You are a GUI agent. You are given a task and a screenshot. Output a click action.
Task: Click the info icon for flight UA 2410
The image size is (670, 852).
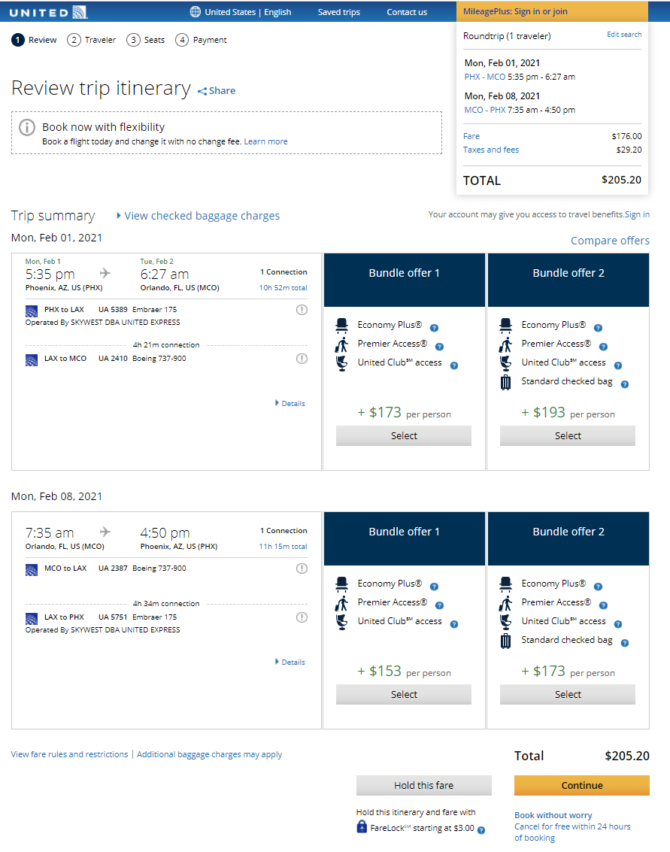[302, 359]
